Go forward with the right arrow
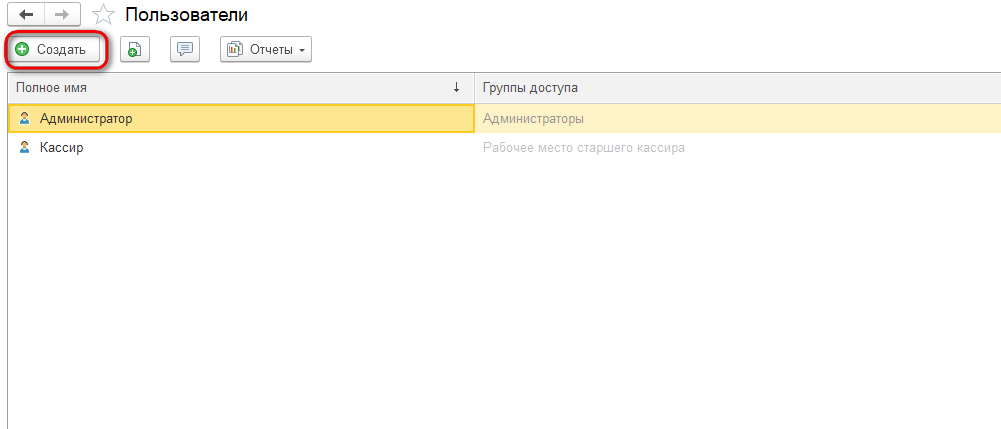 [63, 14]
